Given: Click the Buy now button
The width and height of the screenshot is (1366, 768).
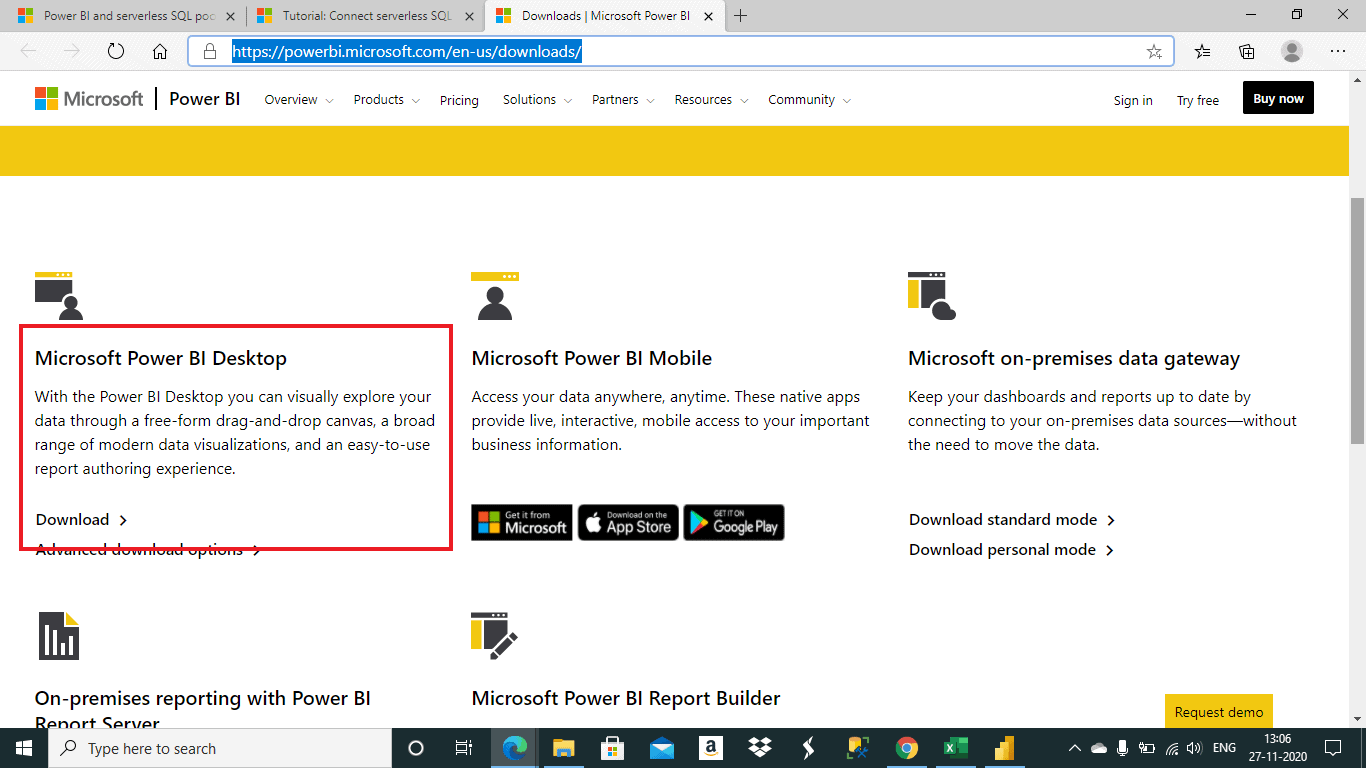Looking at the screenshot, I should click(1278, 98).
